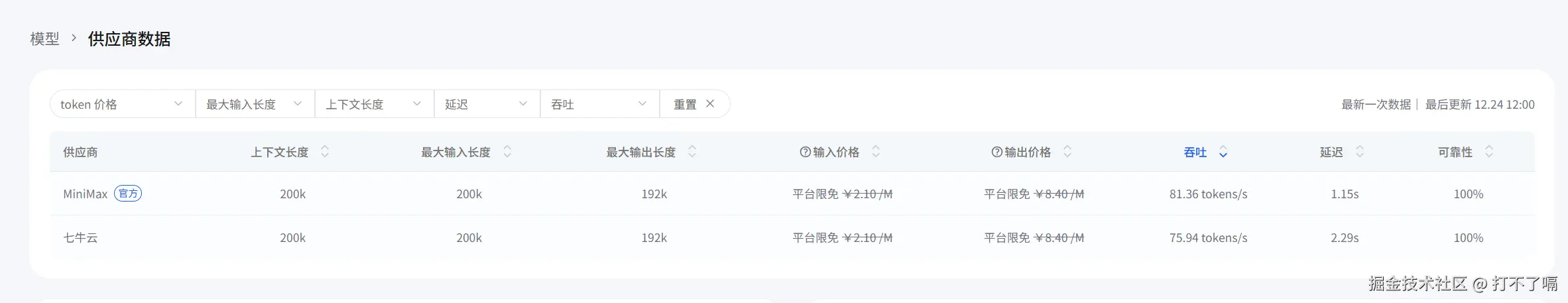Expand the 延迟 filter dropdown
This screenshot has width=1568, height=303.
(487, 104)
